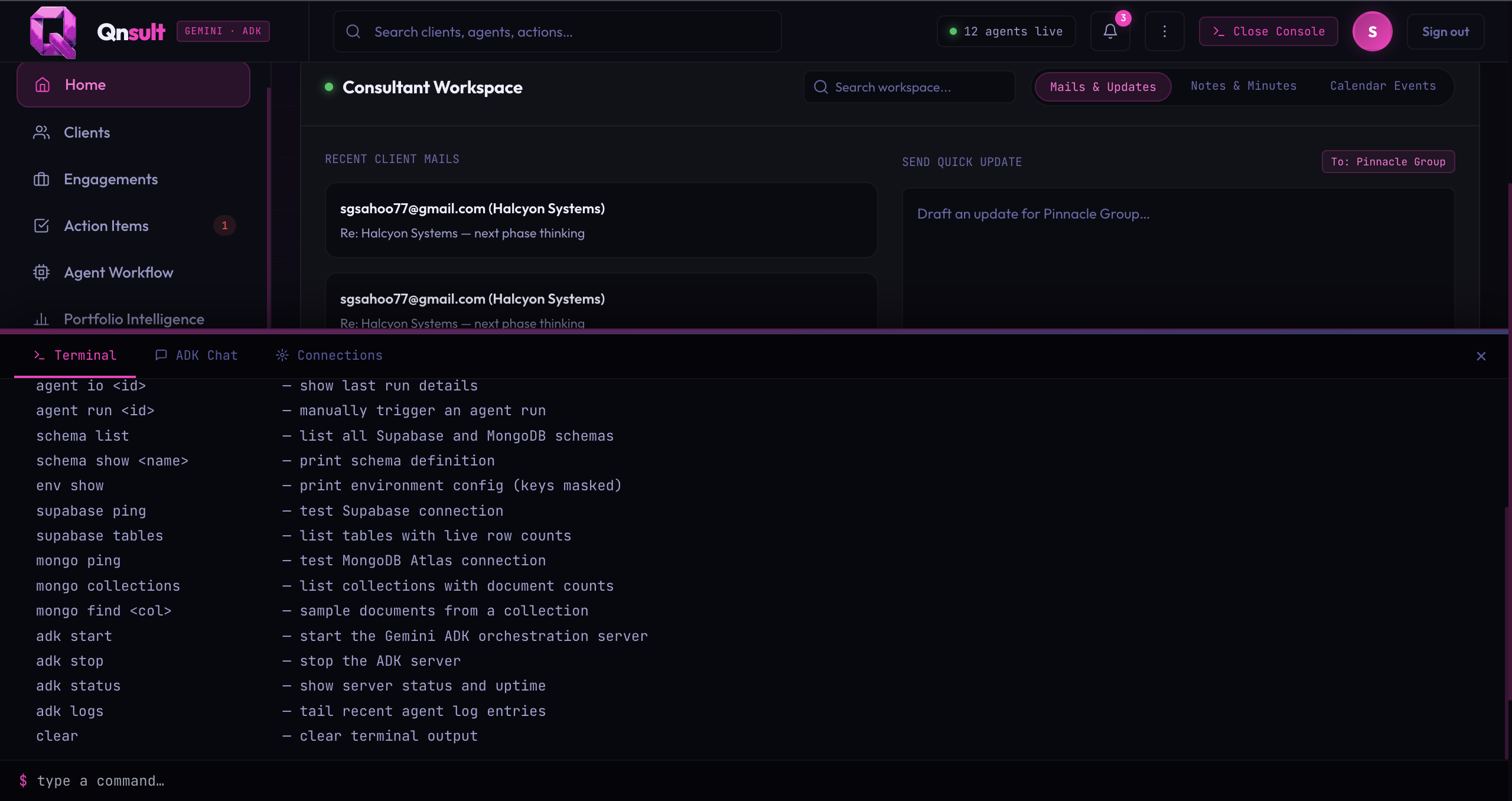Click the green agents live status dot
The height and width of the screenshot is (801, 1512).
pyautogui.click(x=953, y=31)
